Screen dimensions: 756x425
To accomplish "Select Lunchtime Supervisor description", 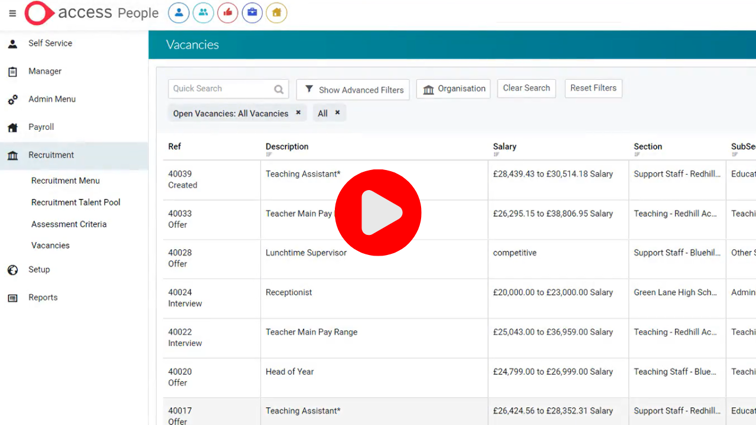I will [x=306, y=253].
